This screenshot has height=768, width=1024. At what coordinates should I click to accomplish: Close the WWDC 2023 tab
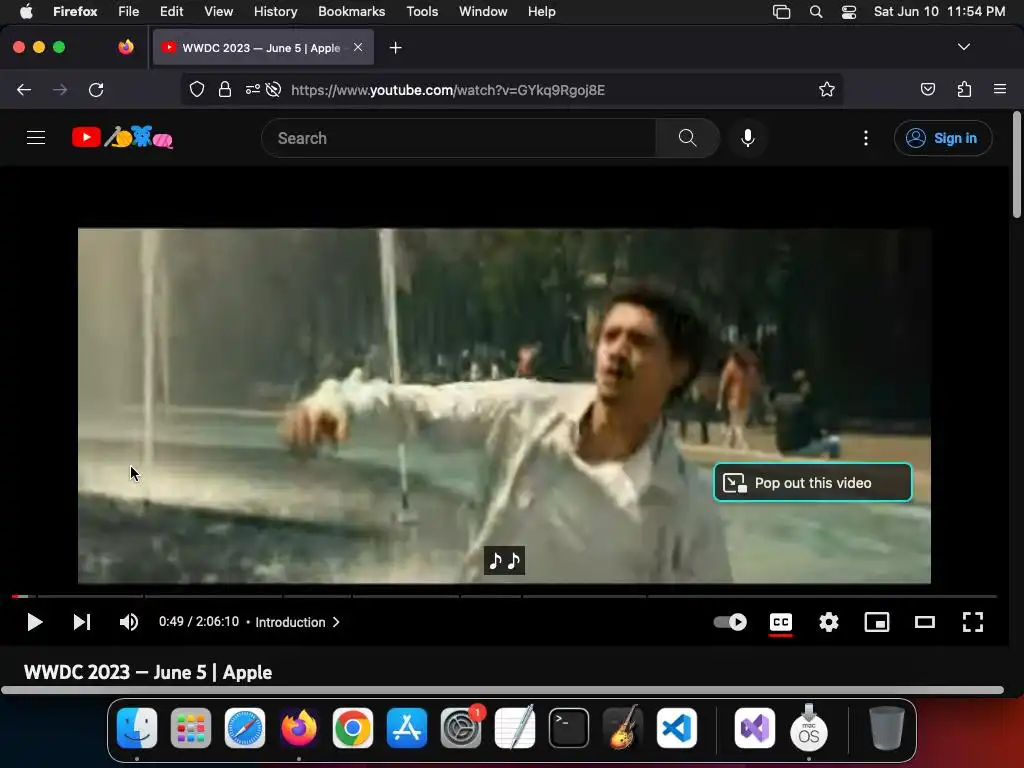[358, 47]
